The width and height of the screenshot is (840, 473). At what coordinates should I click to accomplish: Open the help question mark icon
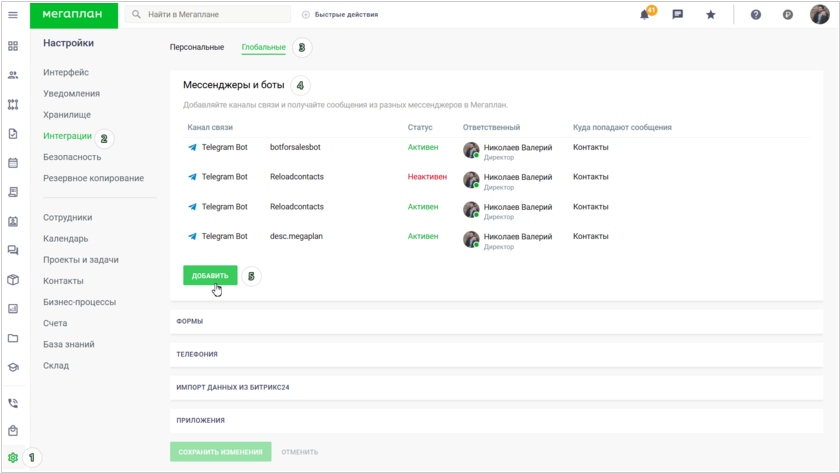756,15
